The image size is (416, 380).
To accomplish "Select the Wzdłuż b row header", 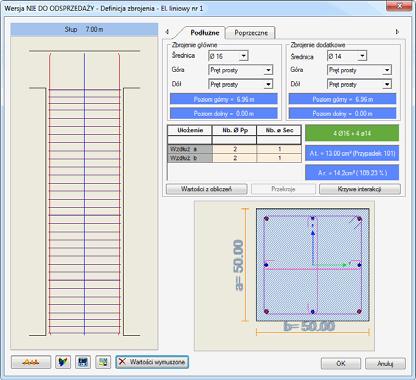I will [x=190, y=158].
